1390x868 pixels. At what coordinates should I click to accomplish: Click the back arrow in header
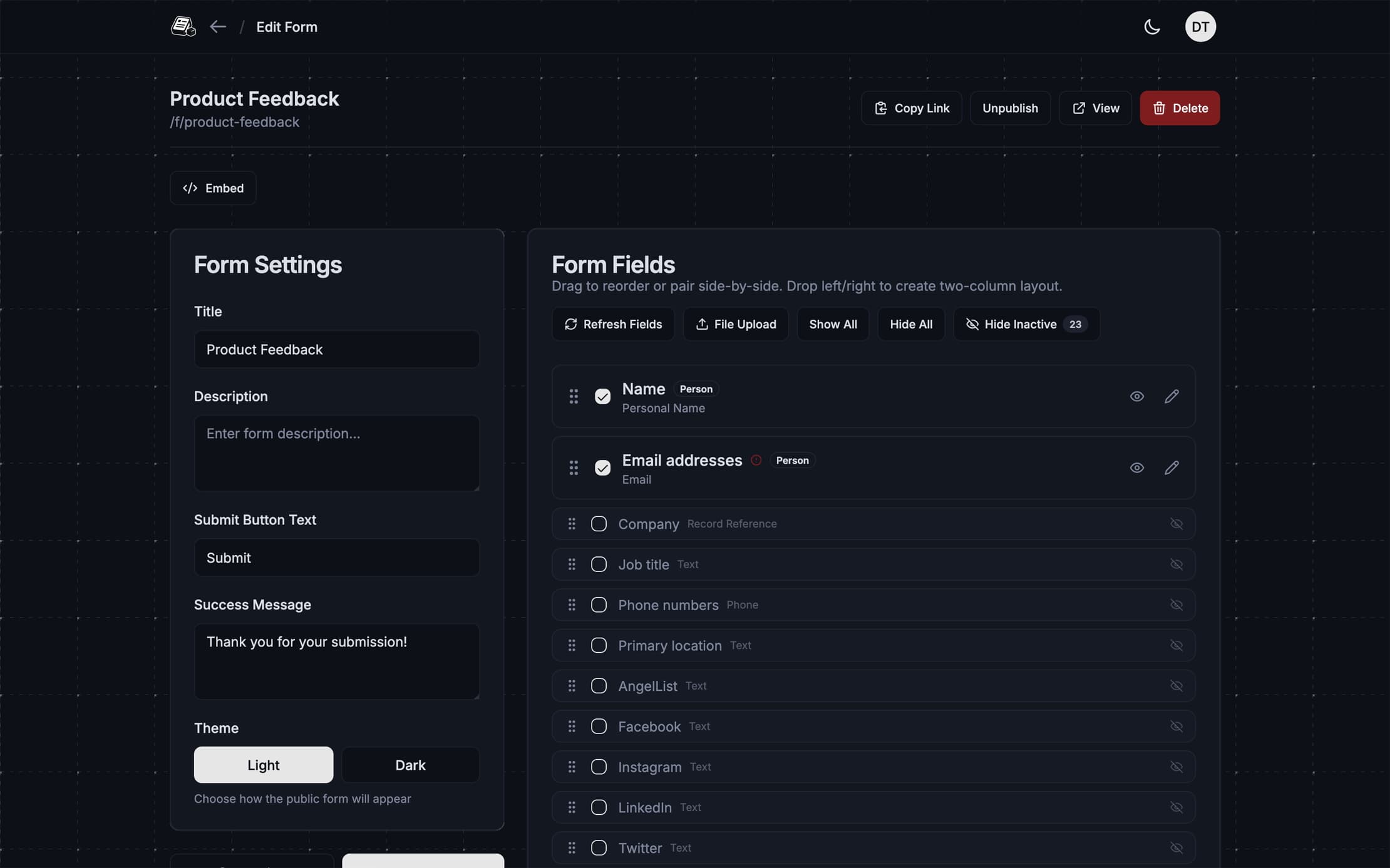(218, 27)
